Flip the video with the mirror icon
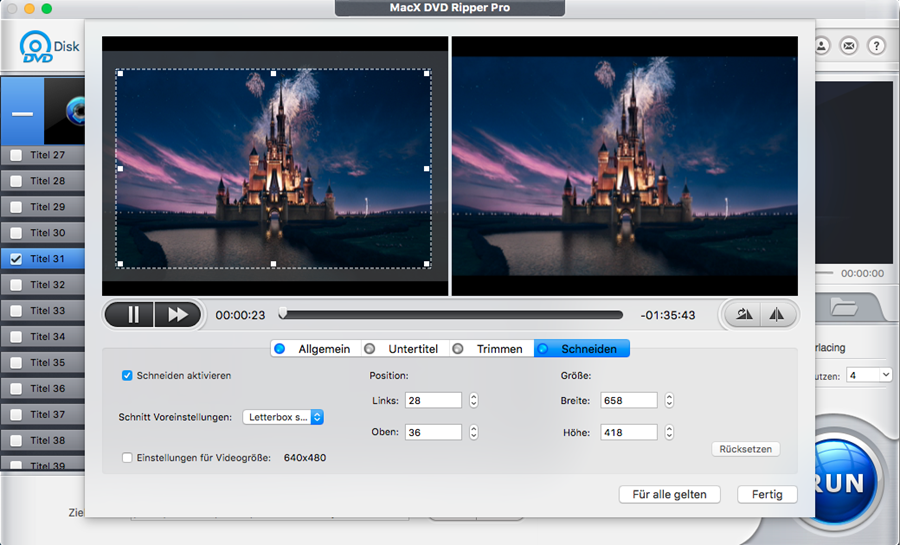This screenshot has height=545, width=900. [777, 314]
